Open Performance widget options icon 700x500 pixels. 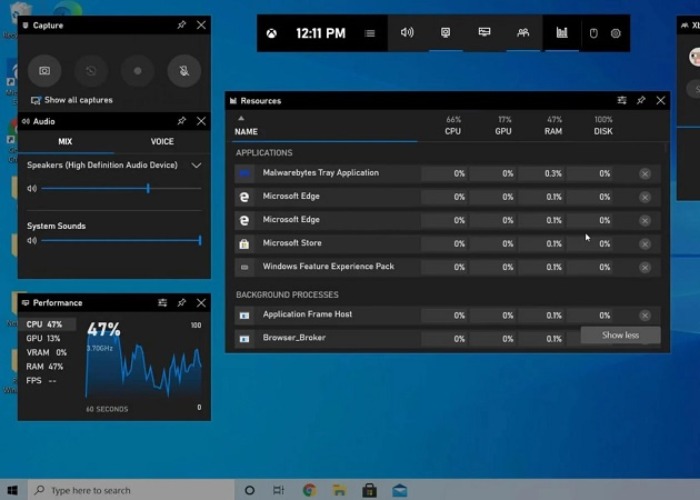click(162, 303)
